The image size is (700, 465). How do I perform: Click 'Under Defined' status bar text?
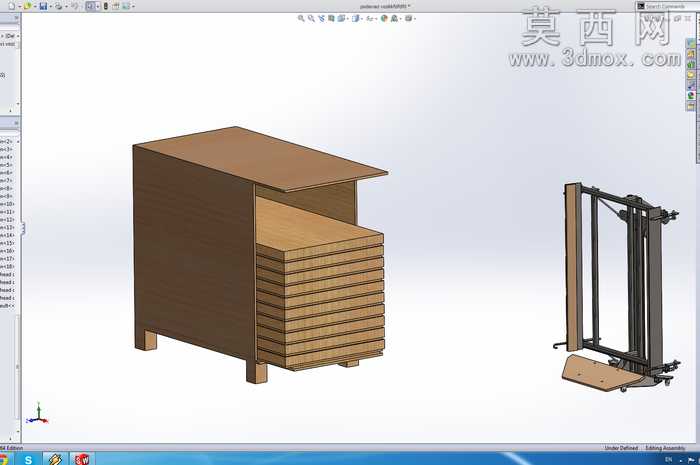[x=621, y=448]
